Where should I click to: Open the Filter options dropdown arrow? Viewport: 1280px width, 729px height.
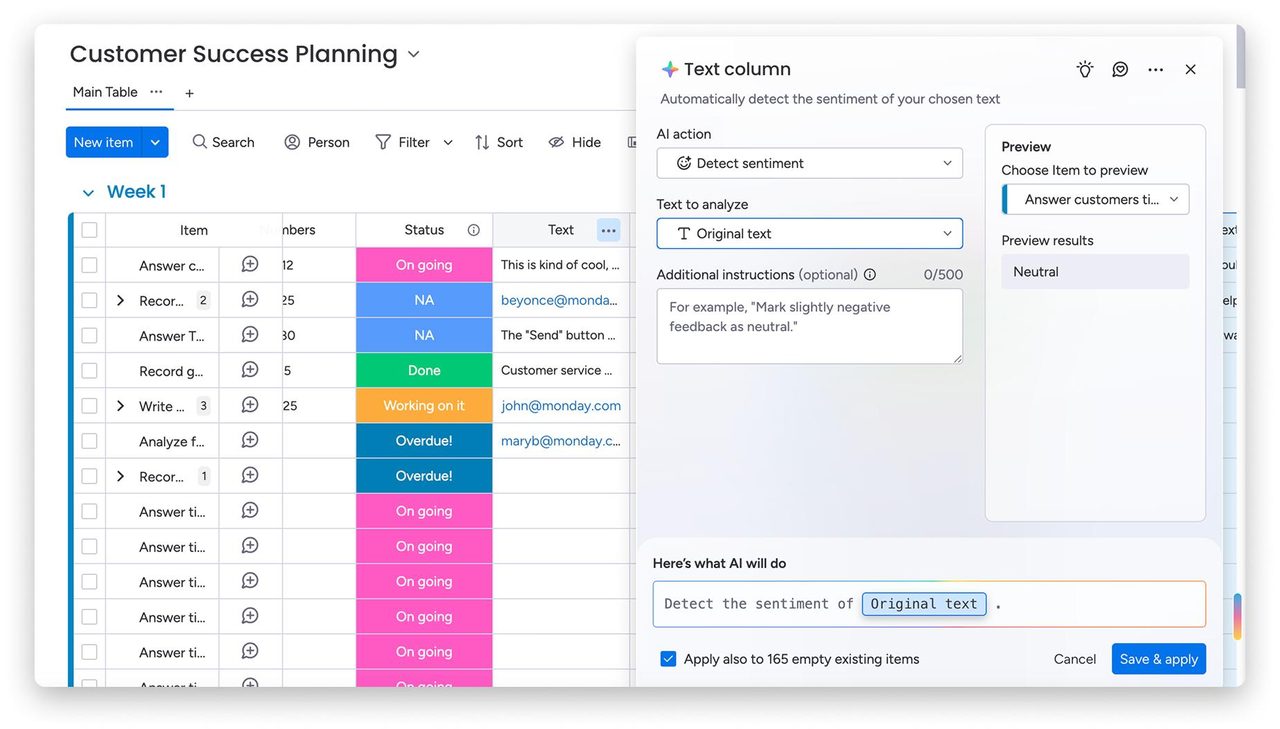[x=448, y=142]
